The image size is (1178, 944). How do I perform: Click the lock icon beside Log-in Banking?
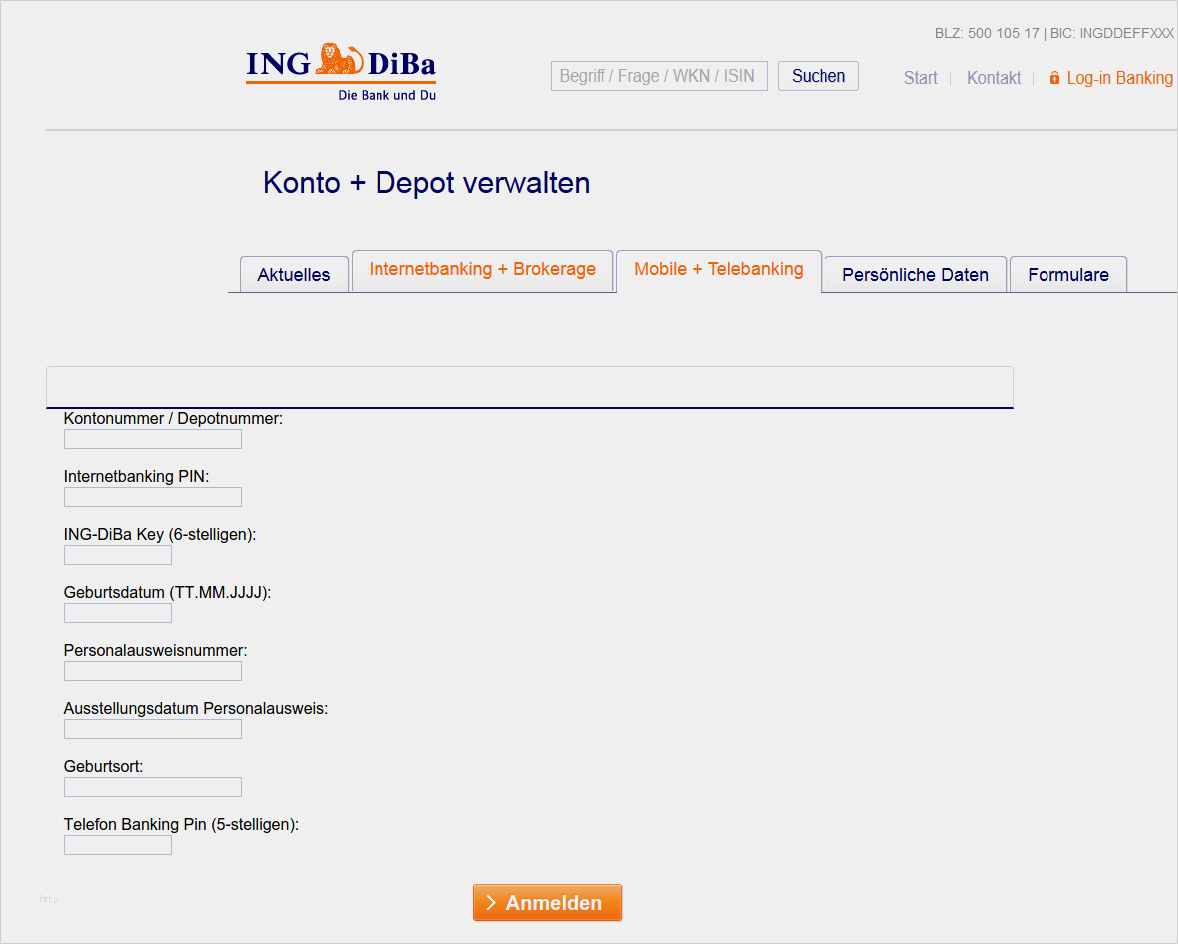pyautogui.click(x=1054, y=77)
